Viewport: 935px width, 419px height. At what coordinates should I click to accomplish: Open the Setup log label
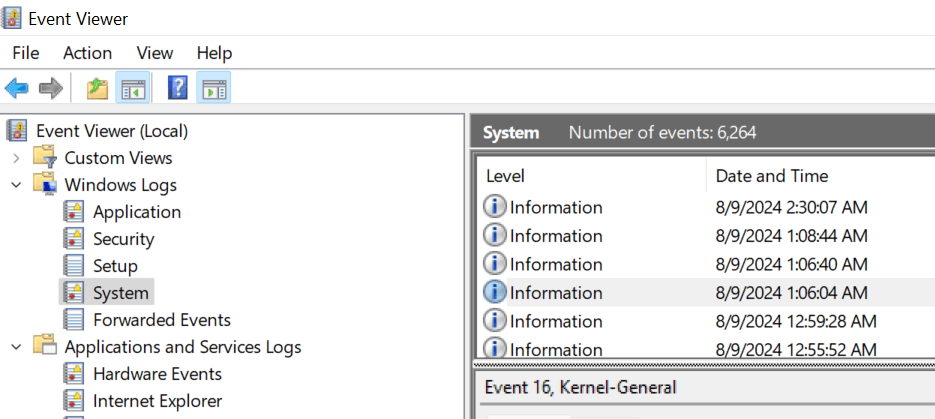point(115,266)
